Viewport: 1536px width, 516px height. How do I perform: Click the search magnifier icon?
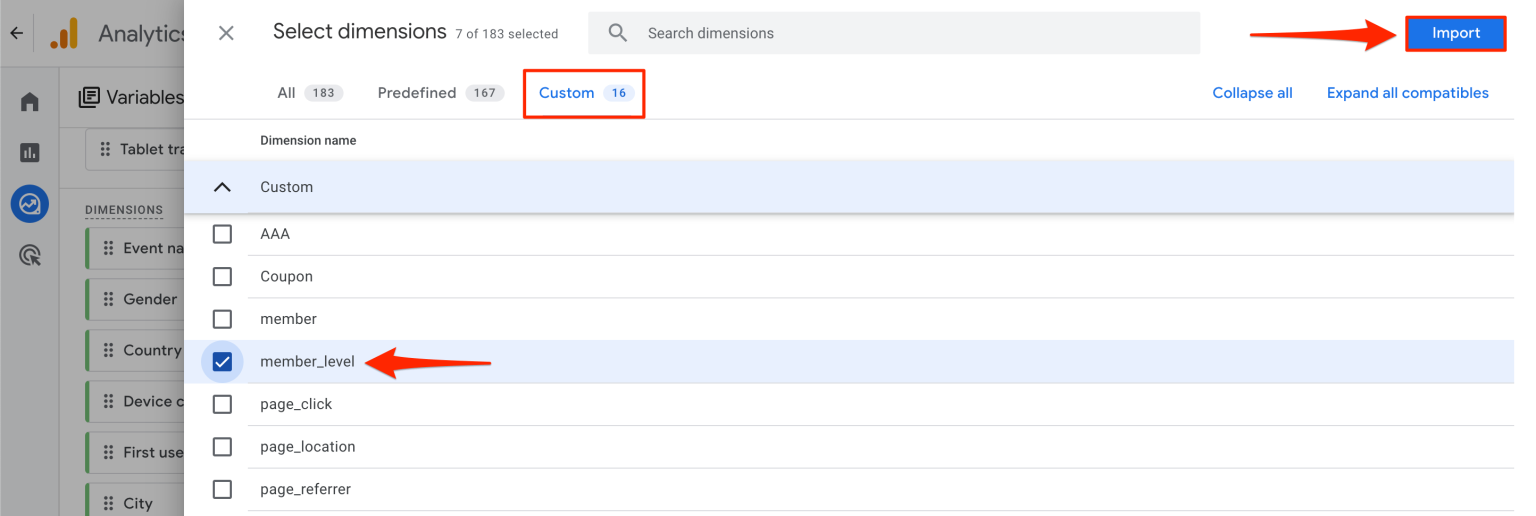618,33
